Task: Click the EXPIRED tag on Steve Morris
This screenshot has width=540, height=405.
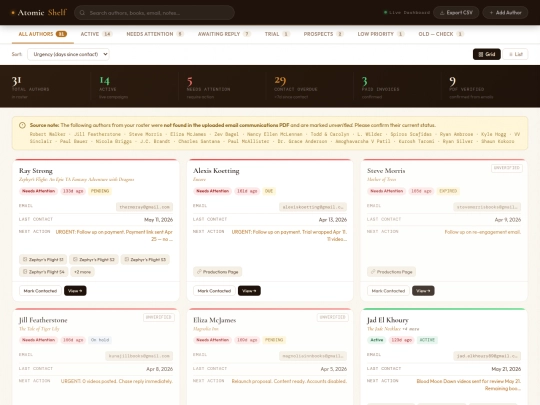Action: [448, 191]
